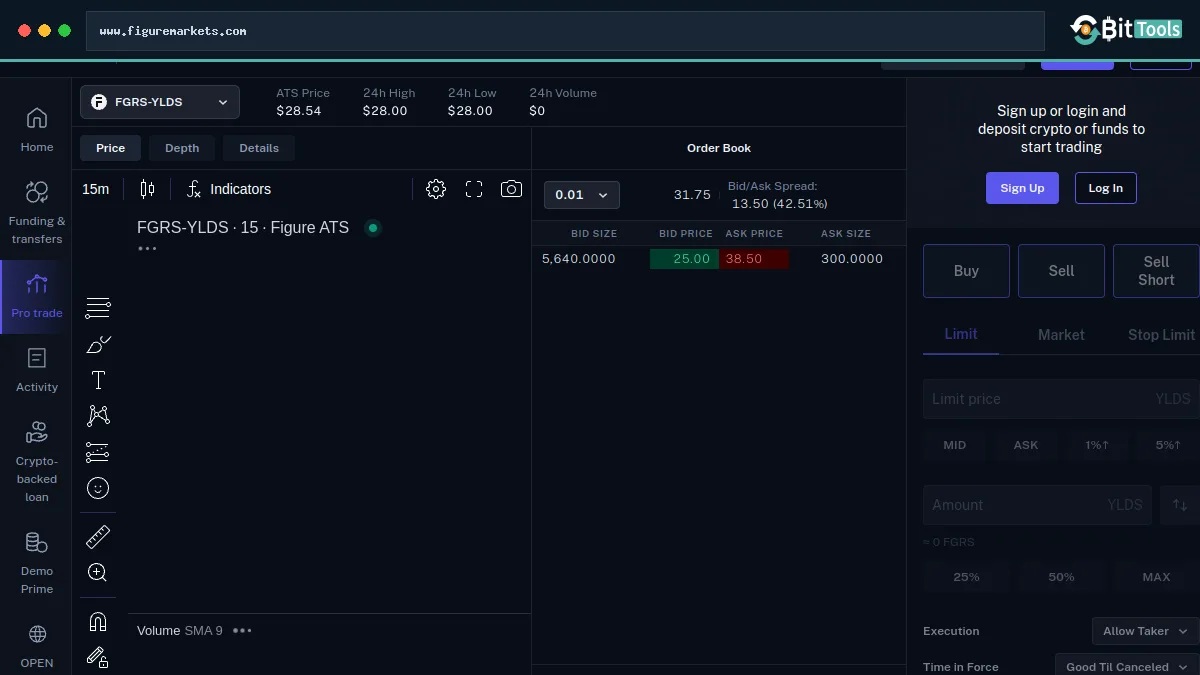Open the Volume SMA 9 options ellipsis
The height and width of the screenshot is (675, 1200).
click(x=242, y=630)
